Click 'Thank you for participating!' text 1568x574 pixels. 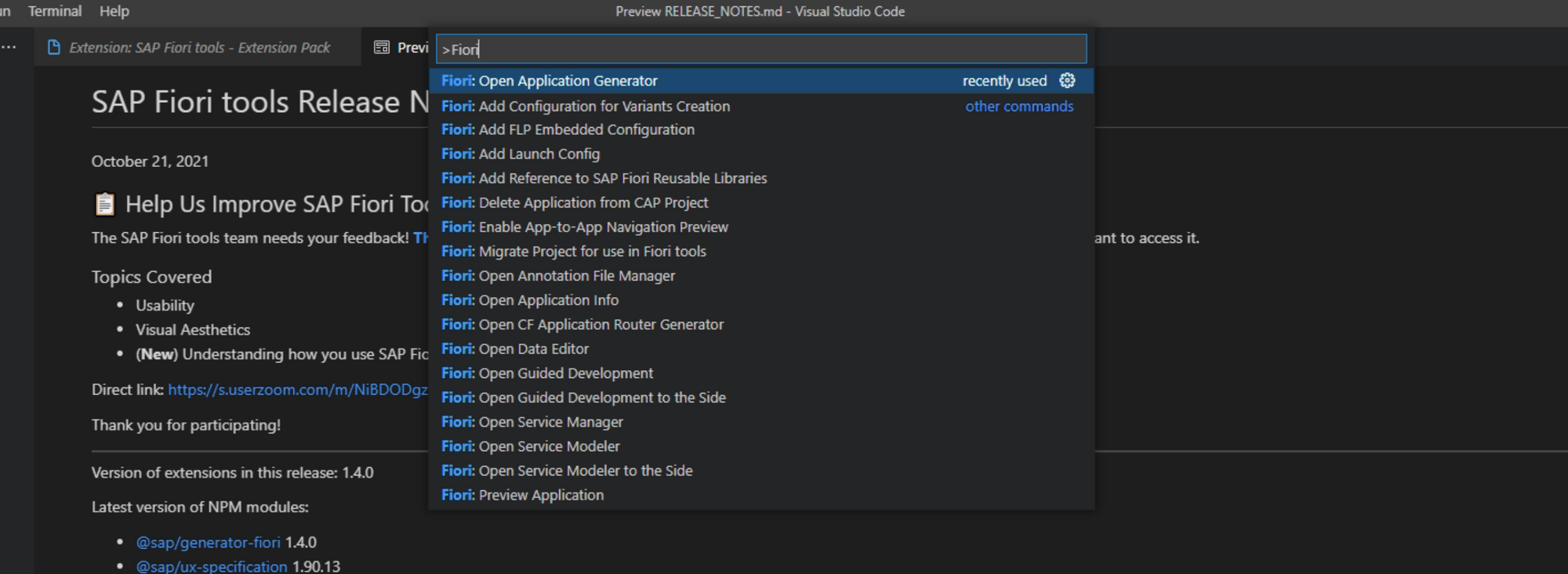click(186, 425)
